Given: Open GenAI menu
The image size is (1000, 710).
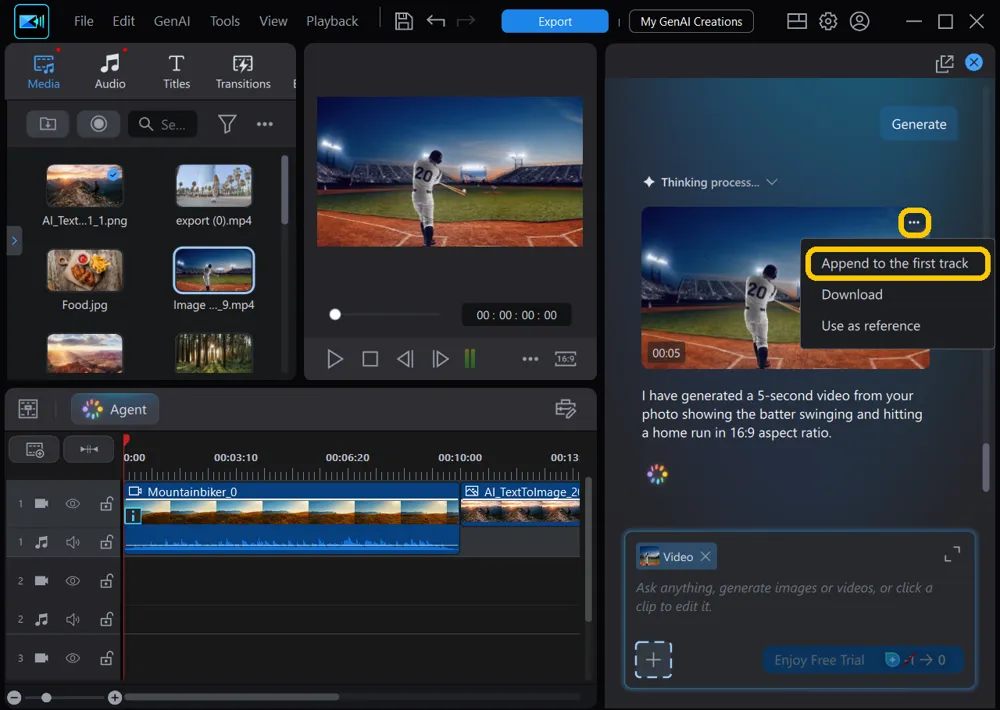Looking at the screenshot, I should coord(172,22).
